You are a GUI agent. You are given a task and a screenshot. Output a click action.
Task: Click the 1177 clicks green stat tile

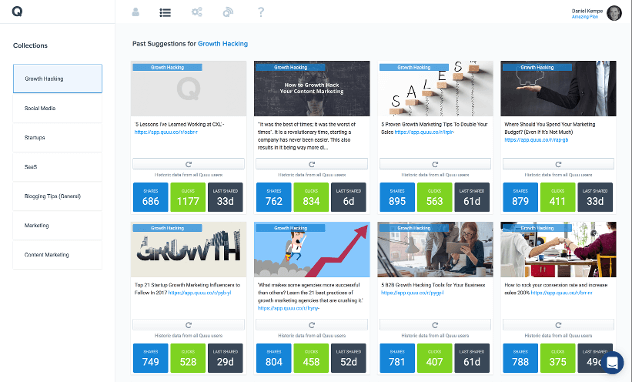click(188, 197)
